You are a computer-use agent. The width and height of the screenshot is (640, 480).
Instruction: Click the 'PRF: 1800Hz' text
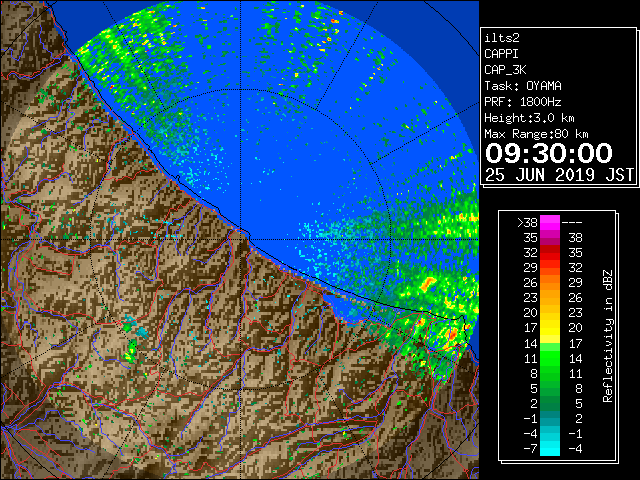coord(523,102)
